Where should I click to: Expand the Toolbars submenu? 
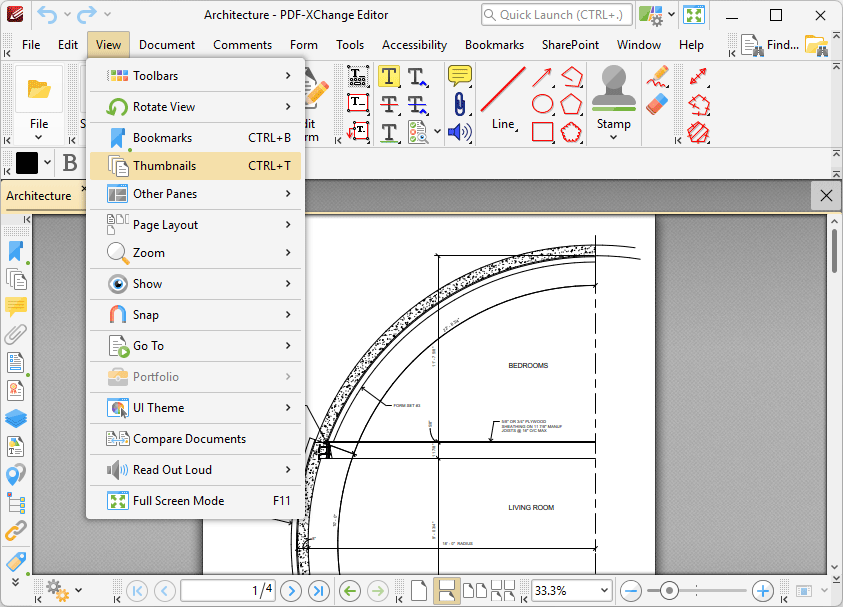195,76
